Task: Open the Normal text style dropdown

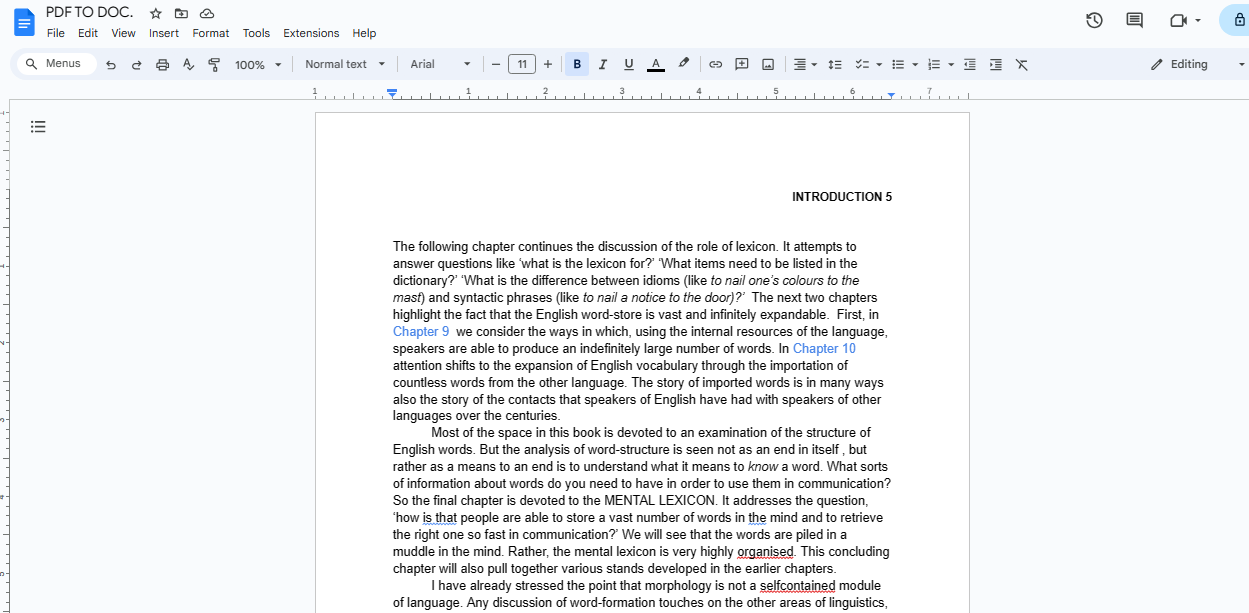Action: click(x=345, y=64)
